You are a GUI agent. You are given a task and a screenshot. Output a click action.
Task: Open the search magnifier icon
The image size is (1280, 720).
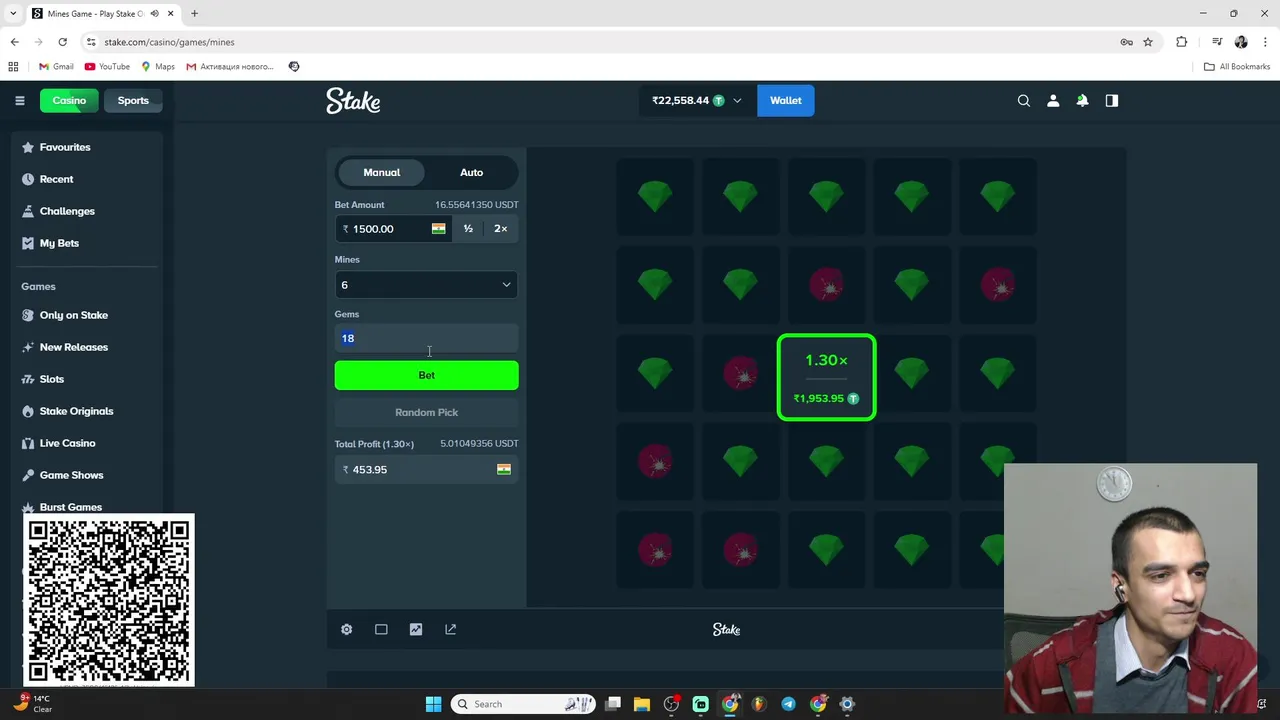1024,100
